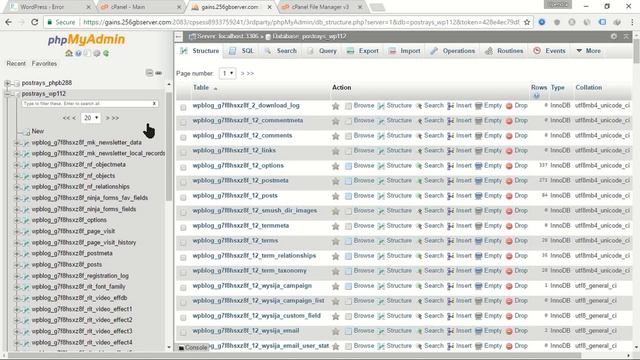This screenshot has width=640, height=360.
Task: Go back in browser
Action: pyautogui.click(x=9, y=22)
